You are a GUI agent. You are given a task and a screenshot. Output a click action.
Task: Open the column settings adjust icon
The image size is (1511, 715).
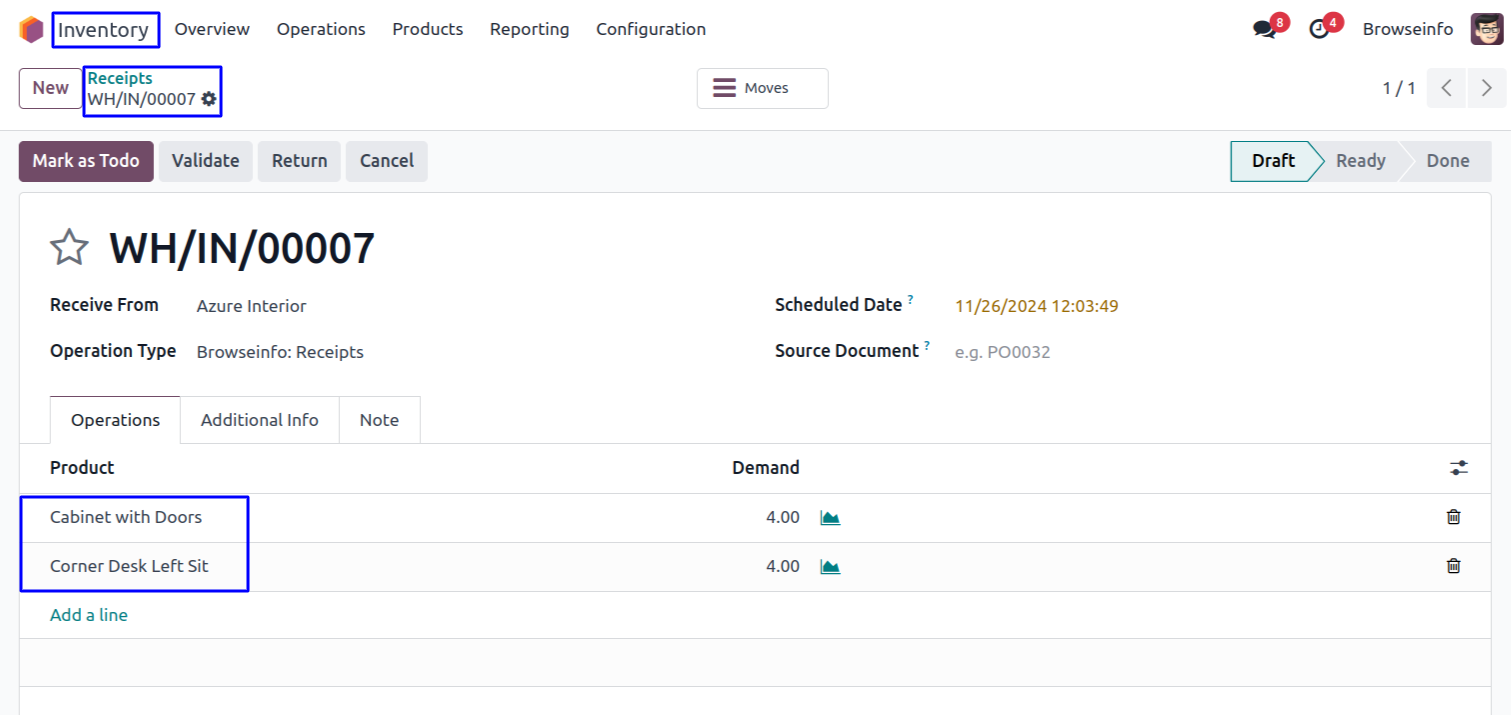[x=1459, y=468]
